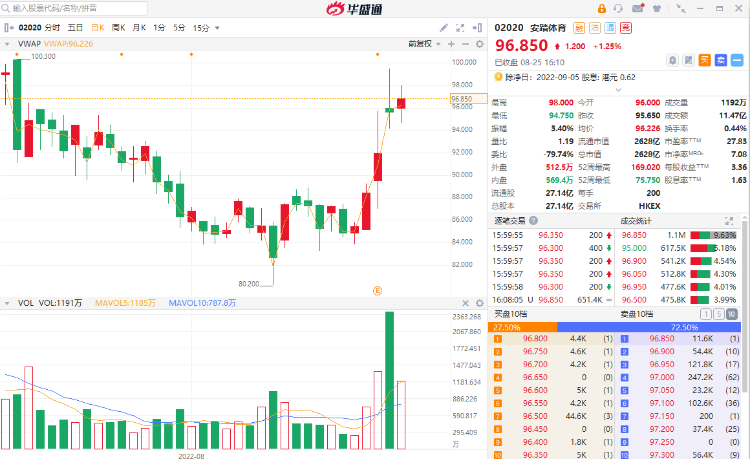
Task: Click the orange 27.50% bid ratio bar
Action: click(x=523, y=328)
